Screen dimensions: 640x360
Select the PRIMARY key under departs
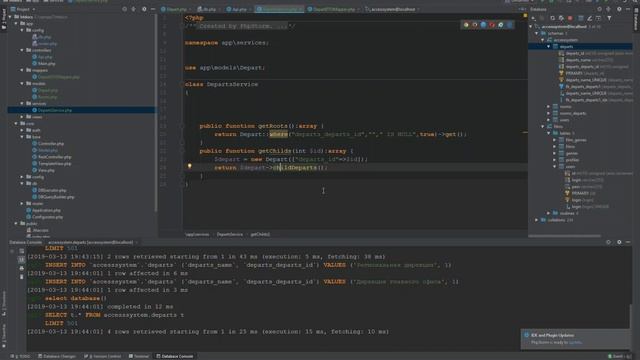tap(574, 73)
